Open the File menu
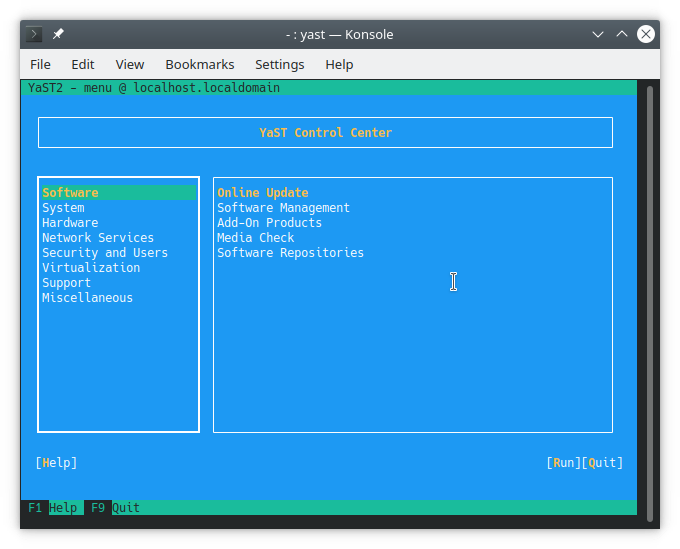 [x=40, y=64]
